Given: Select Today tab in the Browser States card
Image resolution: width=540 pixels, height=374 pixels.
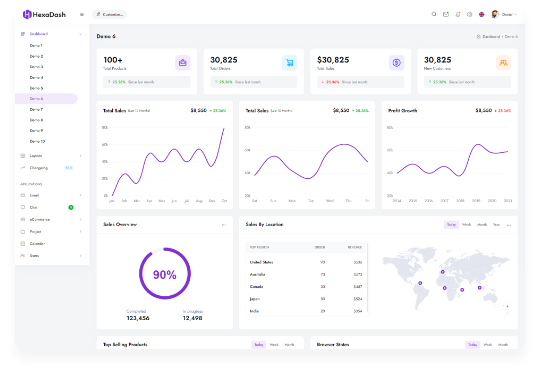Looking at the screenshot, I should tap(472, 344).
